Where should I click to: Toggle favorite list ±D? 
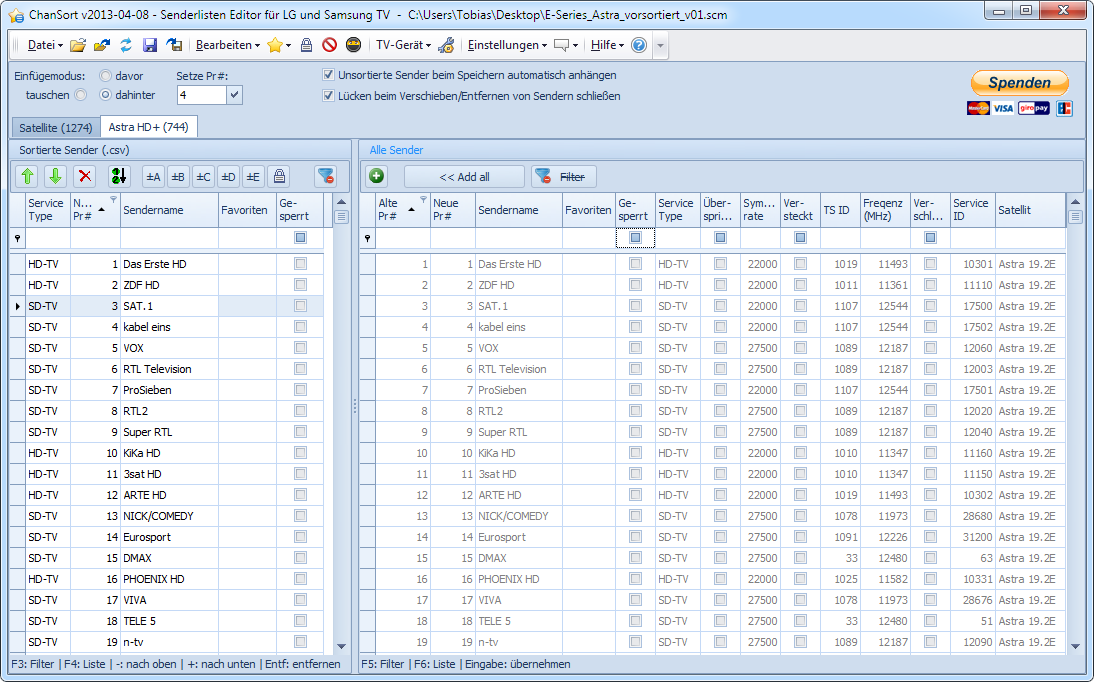click(x=228, y=177)
